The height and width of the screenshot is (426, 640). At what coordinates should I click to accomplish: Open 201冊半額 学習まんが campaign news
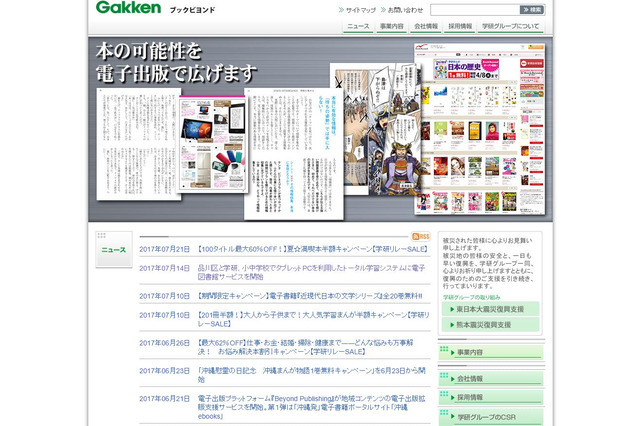coord(313,319)
